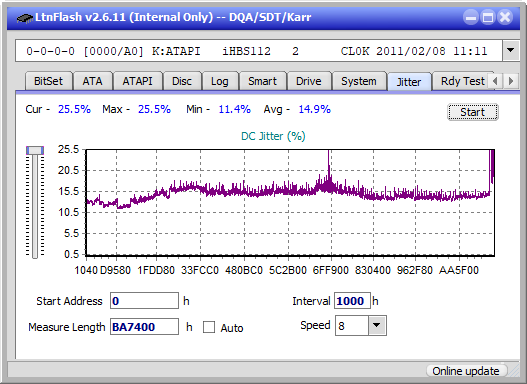Click the 15.5 y-axis label

click(69, 191)
